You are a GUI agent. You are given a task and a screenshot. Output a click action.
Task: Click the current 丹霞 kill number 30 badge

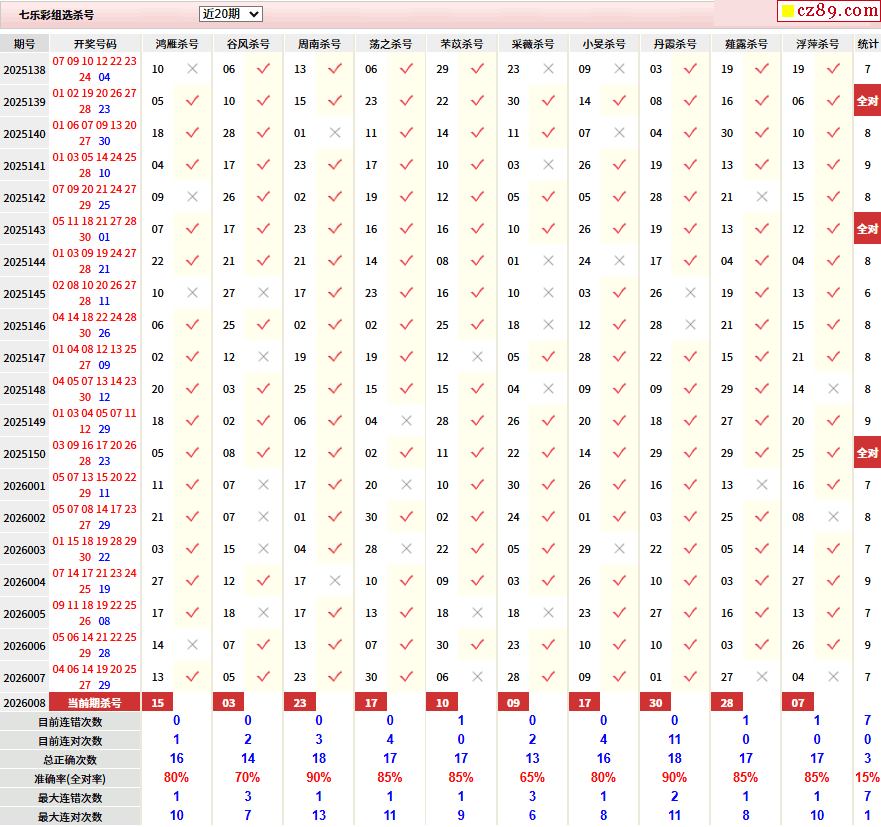click(x=656, y=702)
